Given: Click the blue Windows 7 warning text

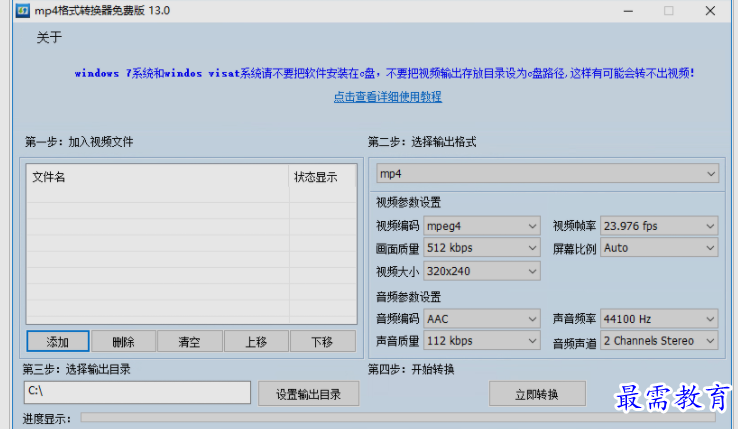Looking at the screenshot, I should pos(385,73).
